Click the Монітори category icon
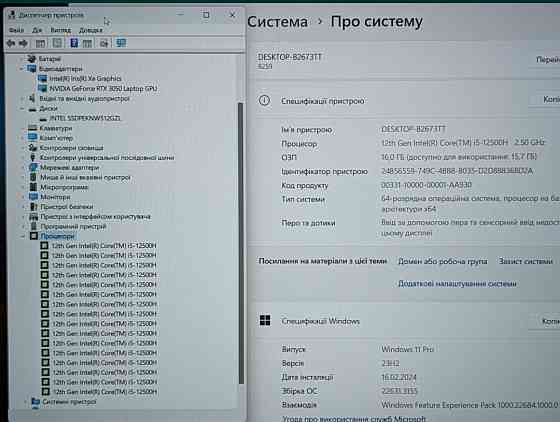 pyautogui.click(x=33, y=197)
